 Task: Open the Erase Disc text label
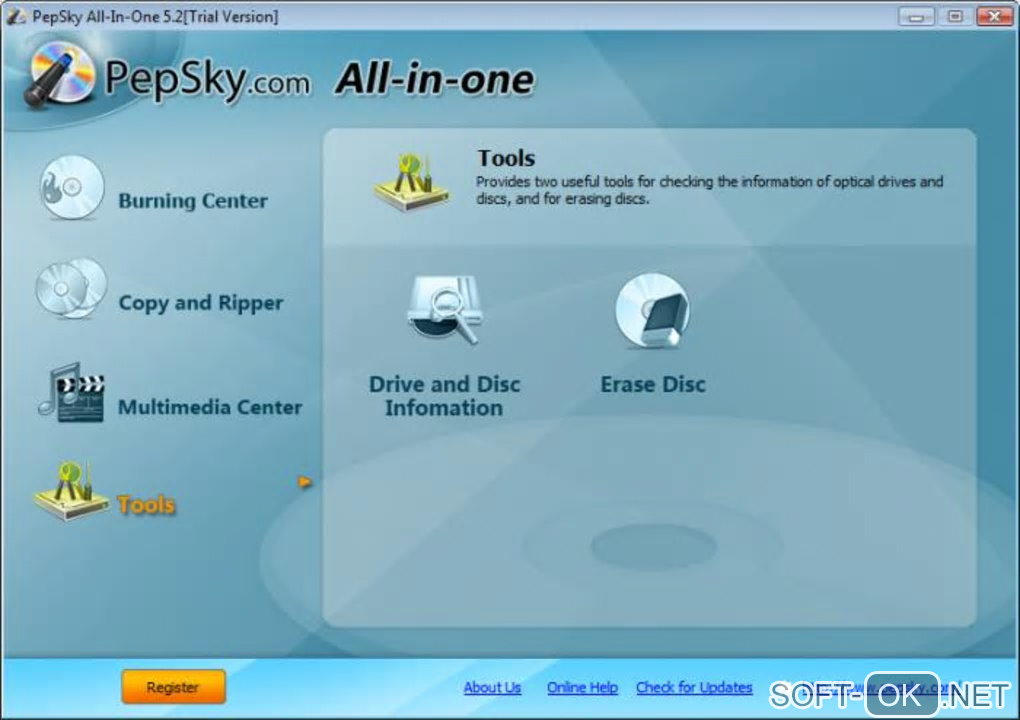[x=652, y=384]
